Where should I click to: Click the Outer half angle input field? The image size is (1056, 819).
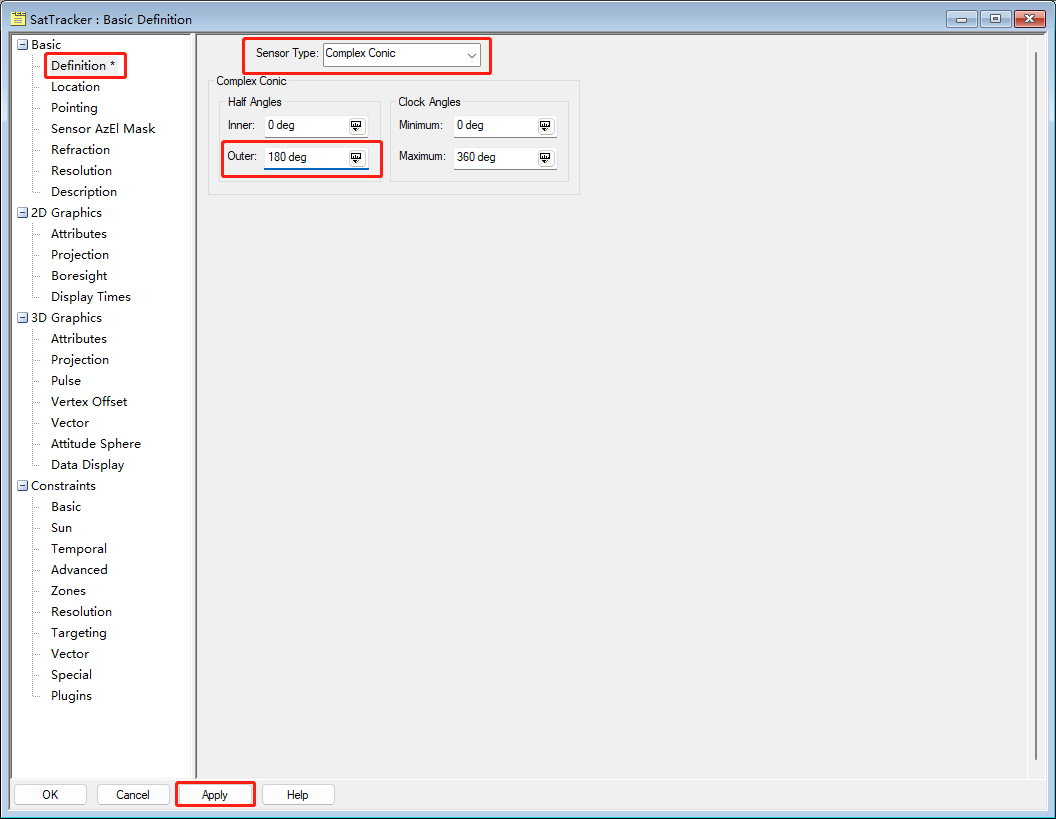click(304, 158)
